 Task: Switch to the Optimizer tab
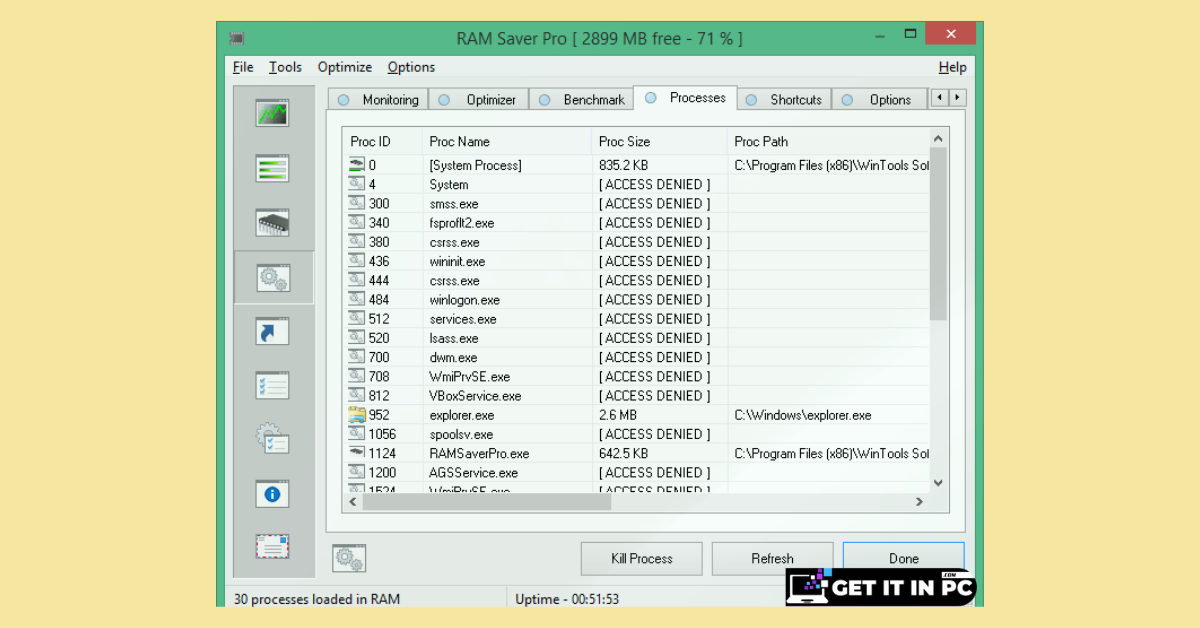479,100
